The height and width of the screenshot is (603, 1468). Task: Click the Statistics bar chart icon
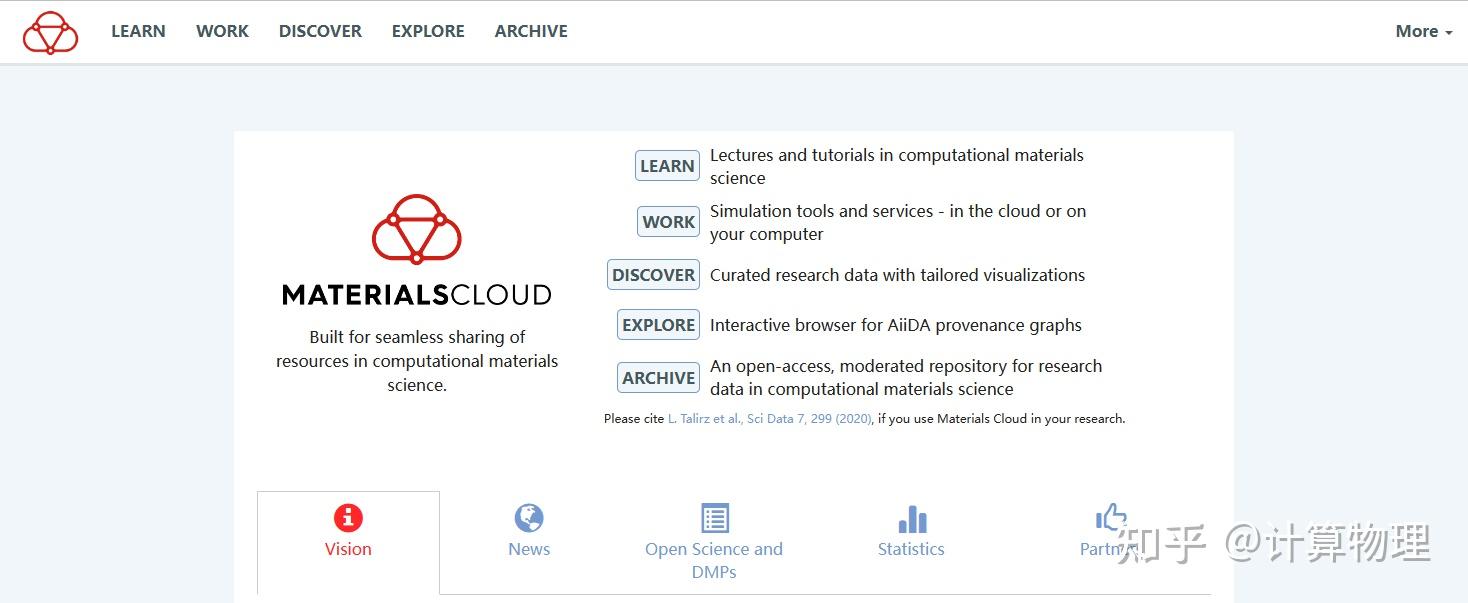(911, 519)
